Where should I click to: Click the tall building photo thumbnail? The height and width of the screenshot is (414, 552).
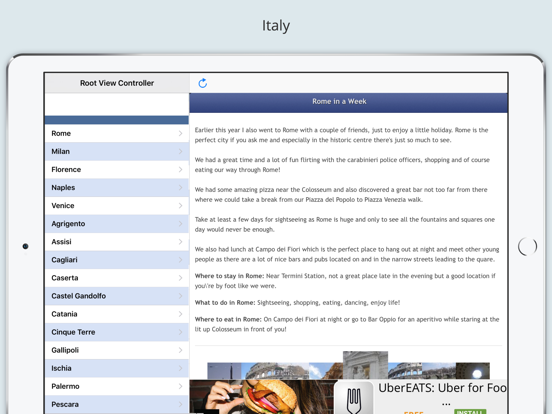tap(365, 365)
